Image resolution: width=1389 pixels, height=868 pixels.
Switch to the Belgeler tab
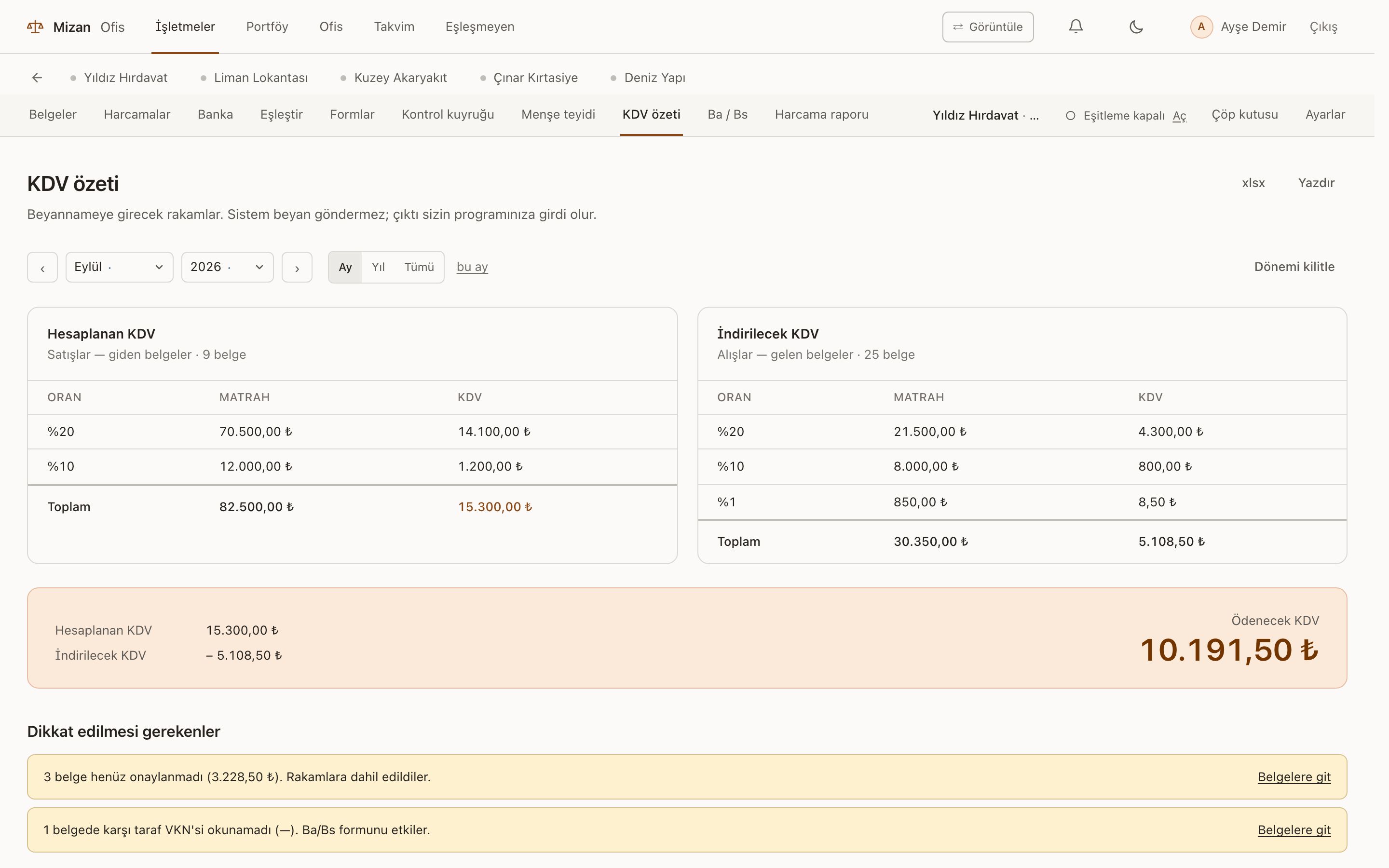pos(53,115)
